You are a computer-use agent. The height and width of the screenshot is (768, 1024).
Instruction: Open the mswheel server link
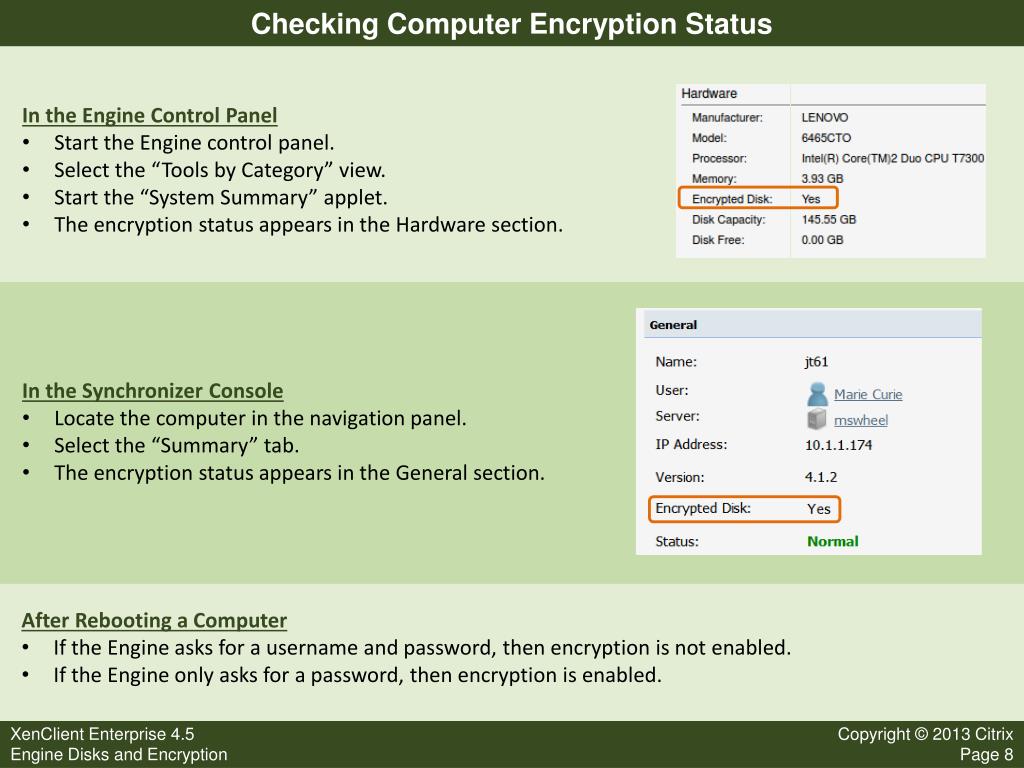861,420
